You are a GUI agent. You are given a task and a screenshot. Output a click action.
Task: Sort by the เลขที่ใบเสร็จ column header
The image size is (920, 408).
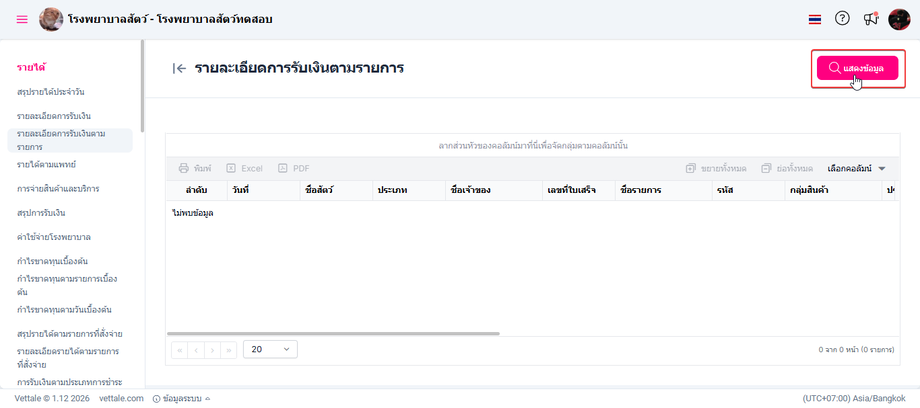(x=579, y=190)
